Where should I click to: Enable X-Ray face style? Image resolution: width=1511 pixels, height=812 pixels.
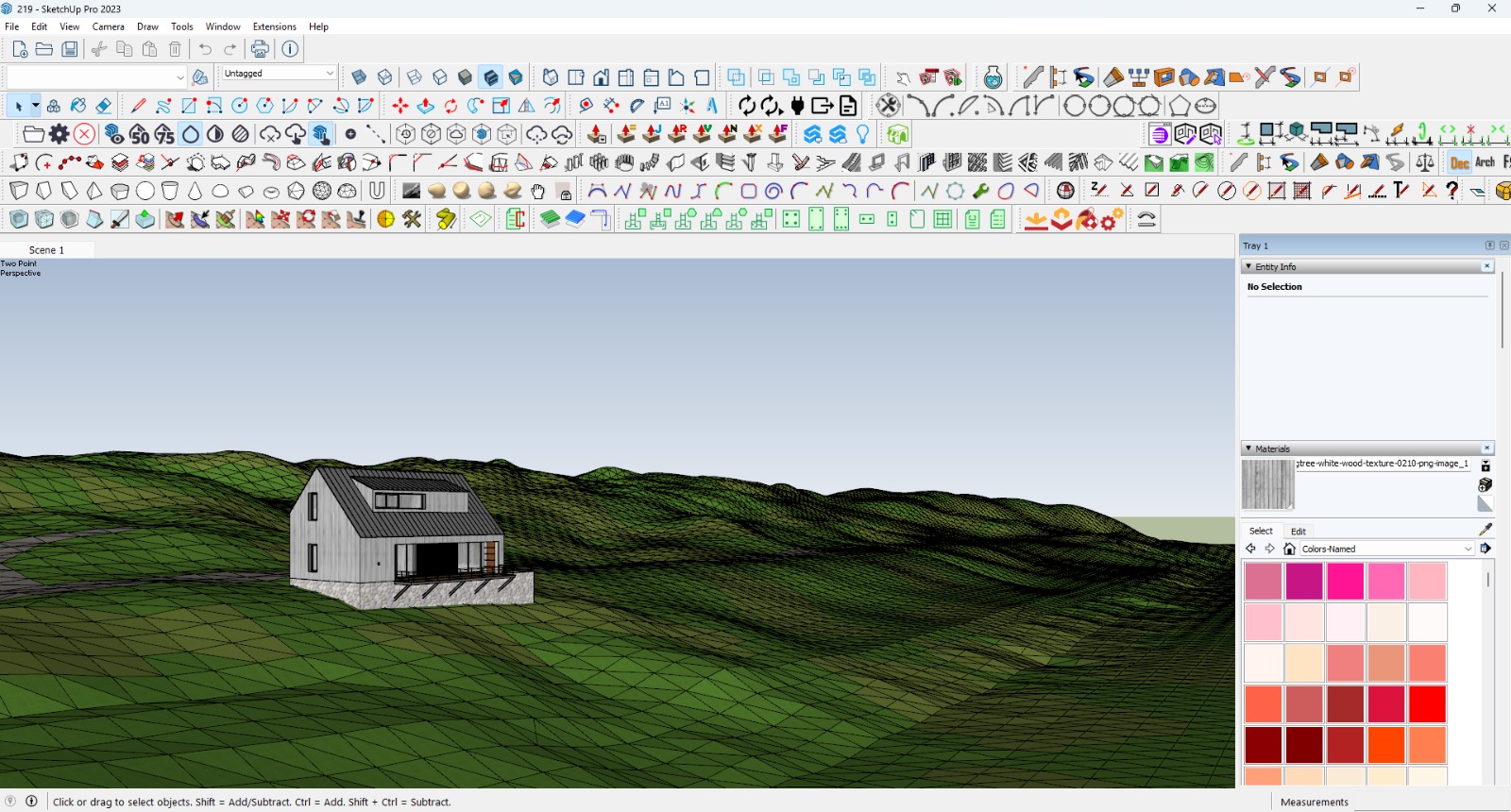[x=359, y=77]
